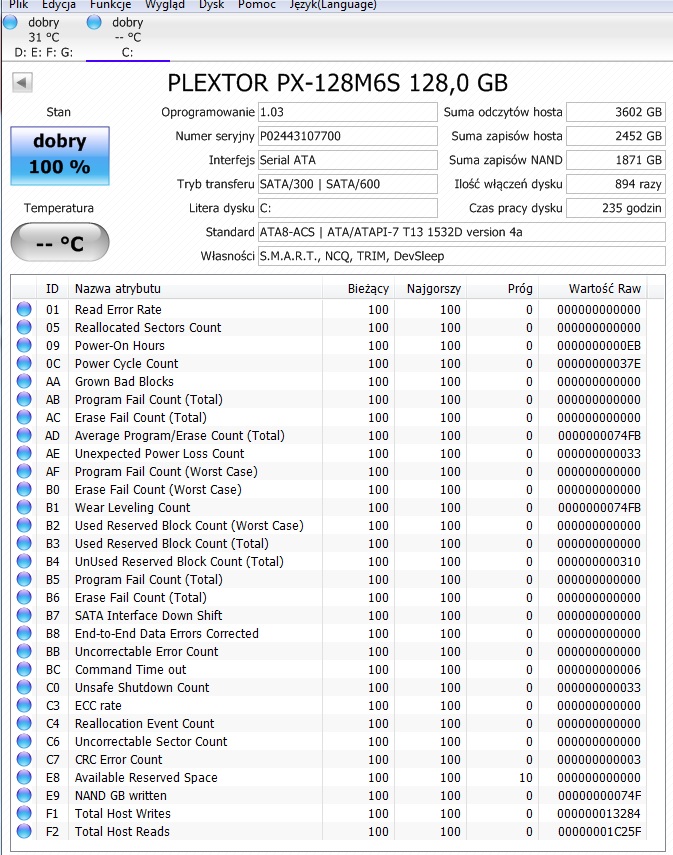Click the Standard field ATA8-ACS
Screen dimensions: 673x855
click(x=461, y=232)
